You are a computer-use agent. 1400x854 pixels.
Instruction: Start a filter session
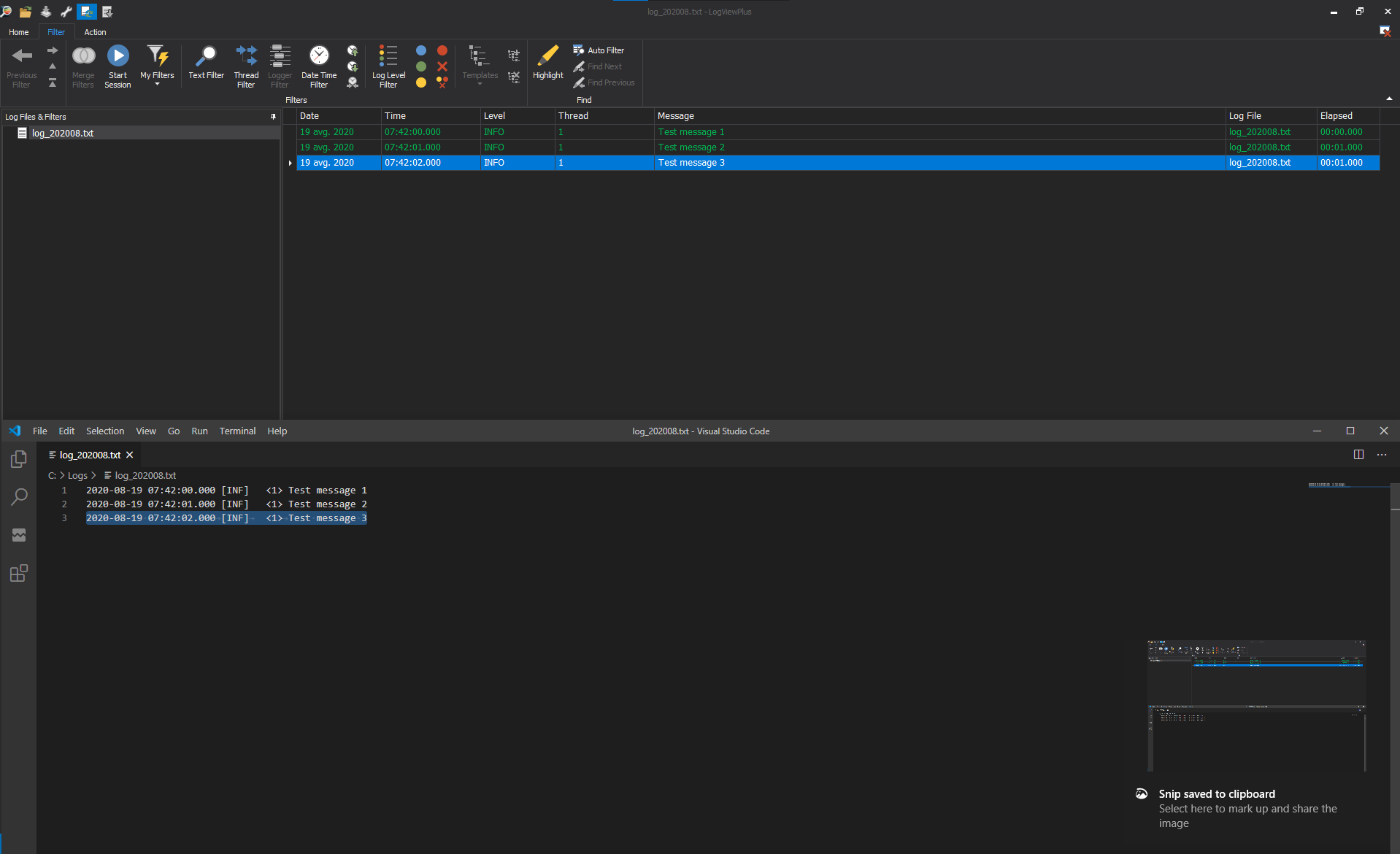(x=118, y=66)
